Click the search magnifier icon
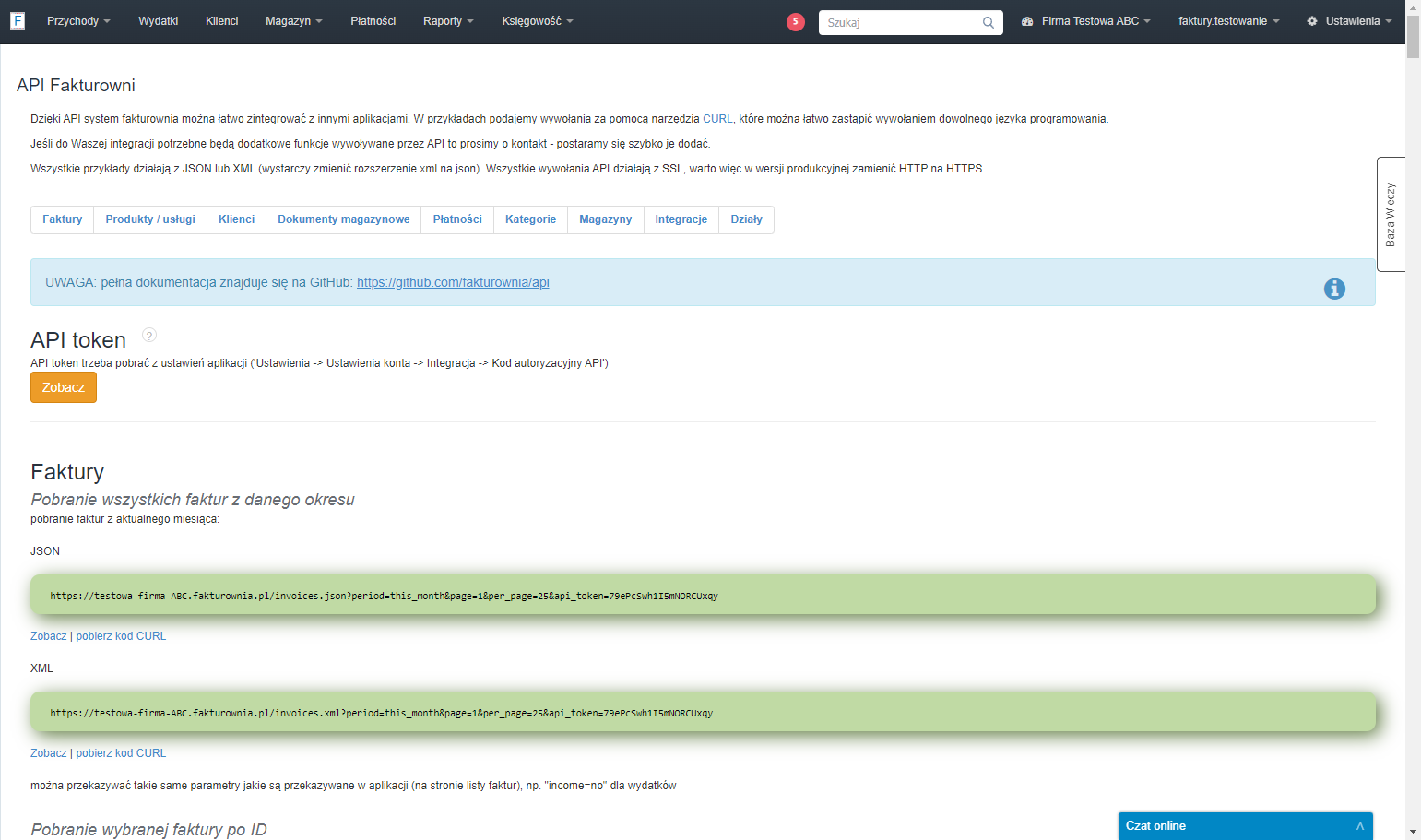Viewport: 1421px width, 840px height. click(x=989, y=22)
